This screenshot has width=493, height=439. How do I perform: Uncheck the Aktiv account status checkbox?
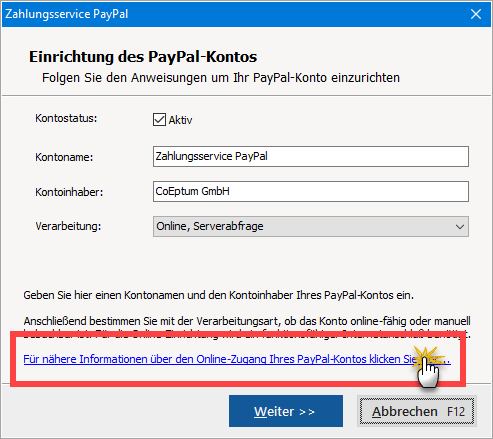159,119
